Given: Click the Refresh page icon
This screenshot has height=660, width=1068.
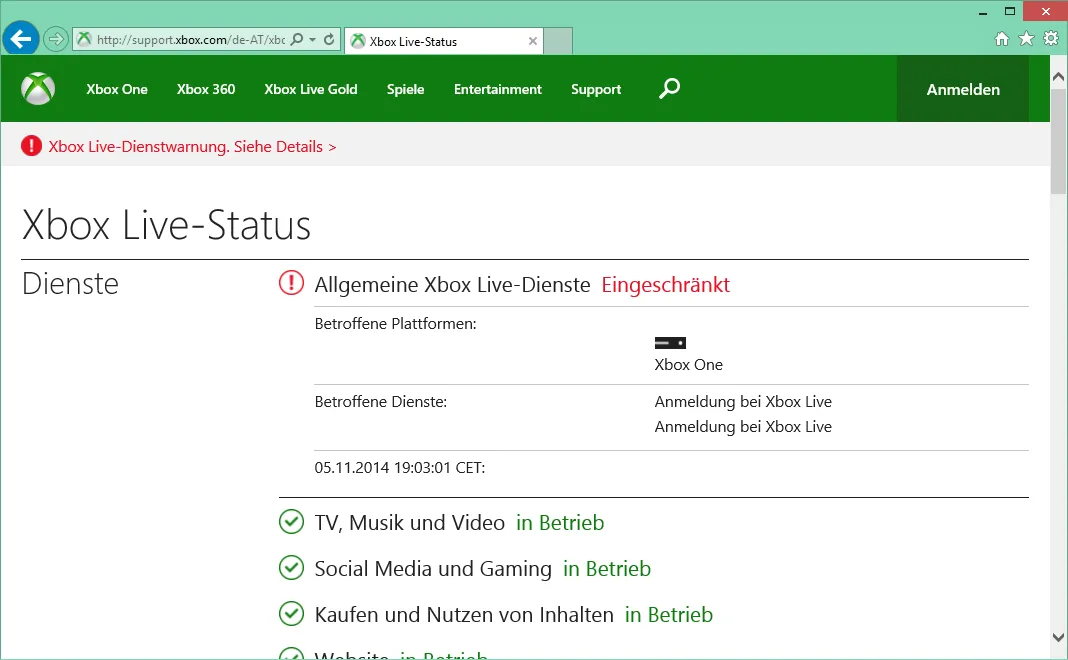Looking at the screenshot, I should (x=329, y=40).
